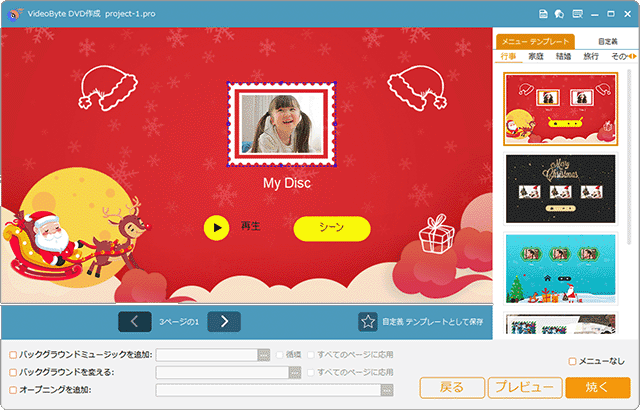Image resolution: width=640 pixels, height=411 pixels.
Task: Select the dark Merry Christmas template thumbnail
Action: coord(561,187)
